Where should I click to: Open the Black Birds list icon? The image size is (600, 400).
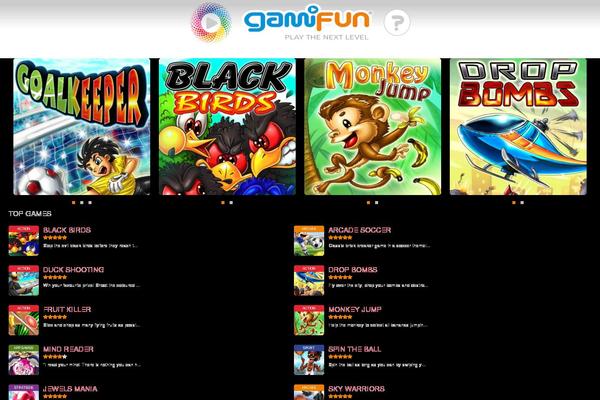click(x=24, y=240)
